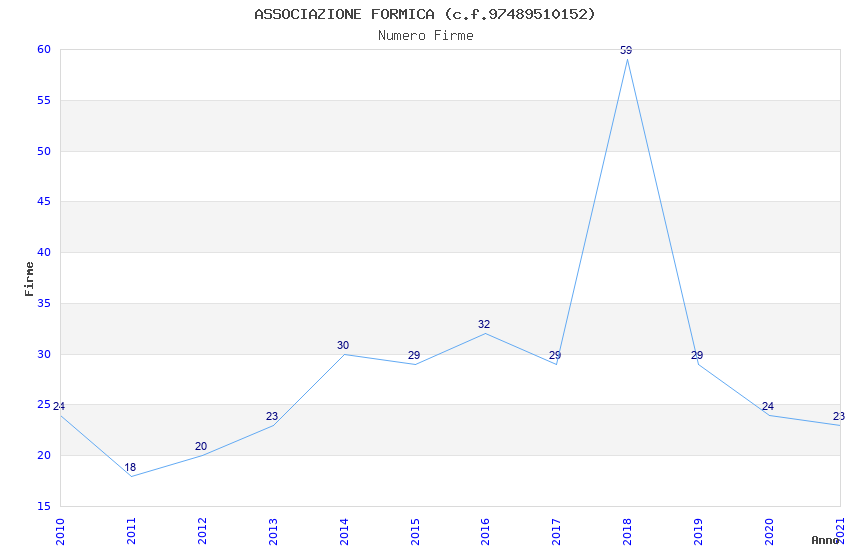Click data label '23' at the 2013 point
The width and height of the screenshot is (850, 550).
(x=272, y=416)
